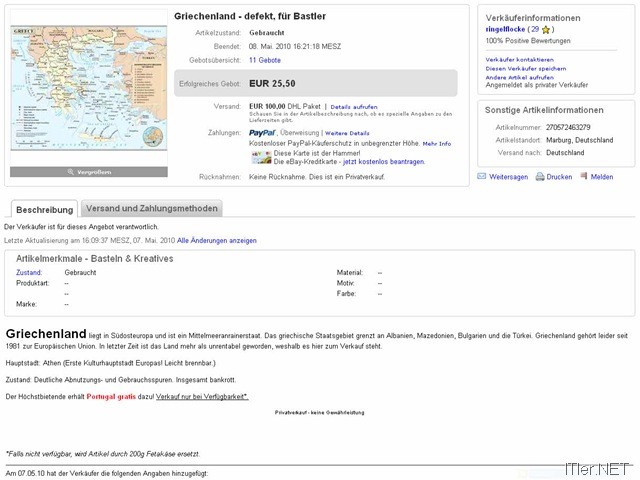Screen dimensions: 640x480
Task: Open the Greece map thumbnail image
Action: coord(89,88)
